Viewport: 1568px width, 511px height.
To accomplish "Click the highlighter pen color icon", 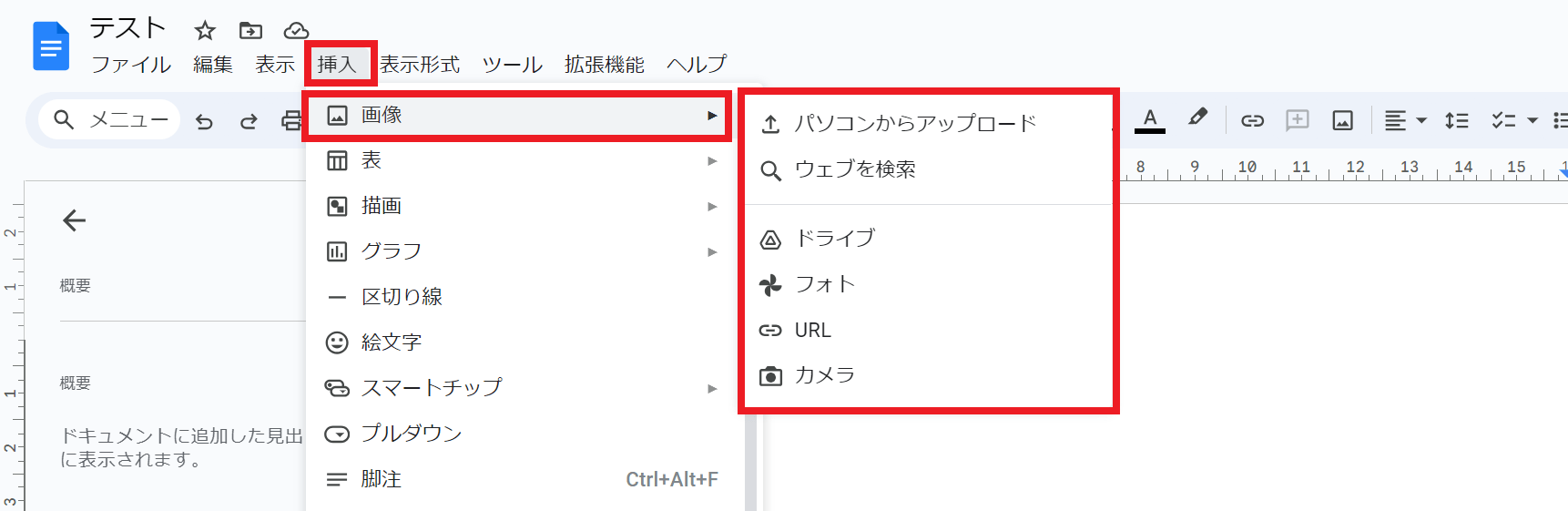I will point(1197,118).
